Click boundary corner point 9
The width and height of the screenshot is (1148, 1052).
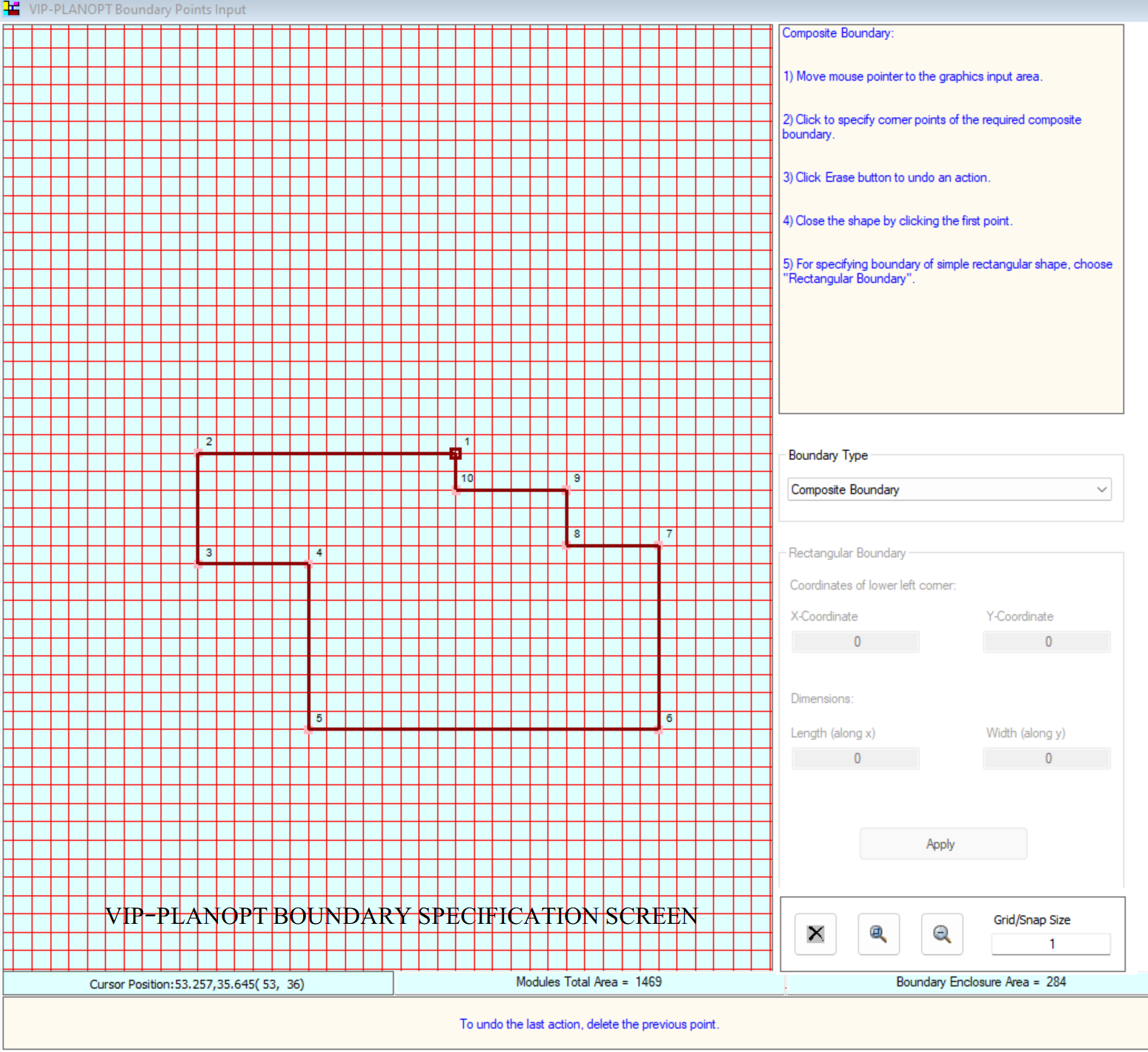(567, 490)
